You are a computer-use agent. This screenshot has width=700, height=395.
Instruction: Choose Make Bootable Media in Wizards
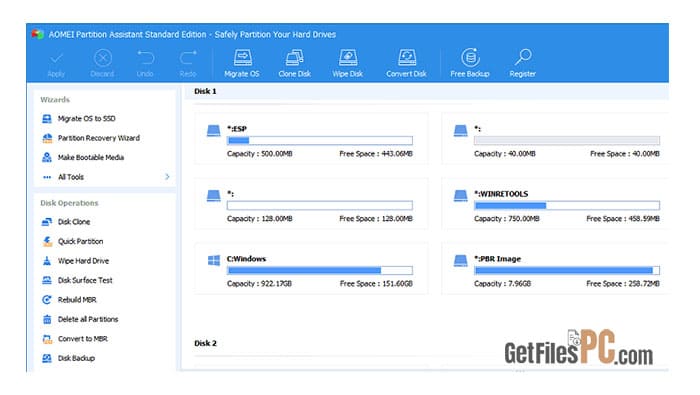point(91,158)
